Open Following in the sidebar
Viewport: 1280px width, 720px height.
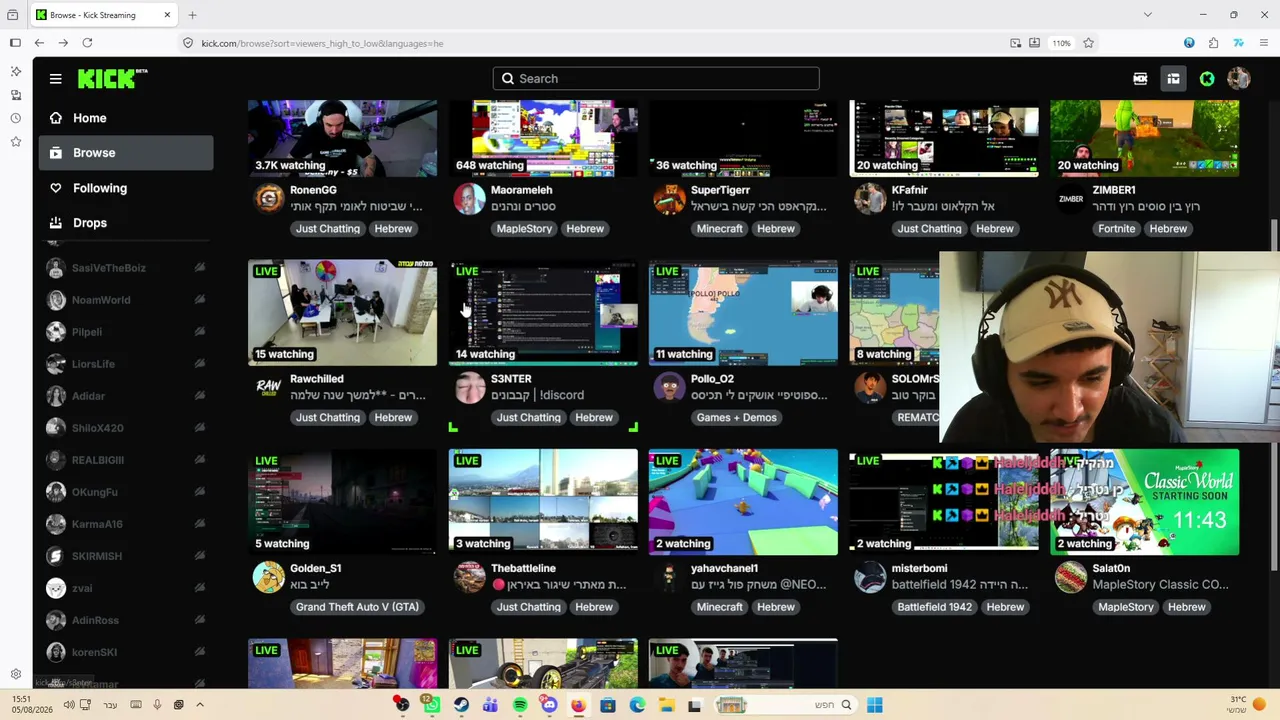pos(126,188)
